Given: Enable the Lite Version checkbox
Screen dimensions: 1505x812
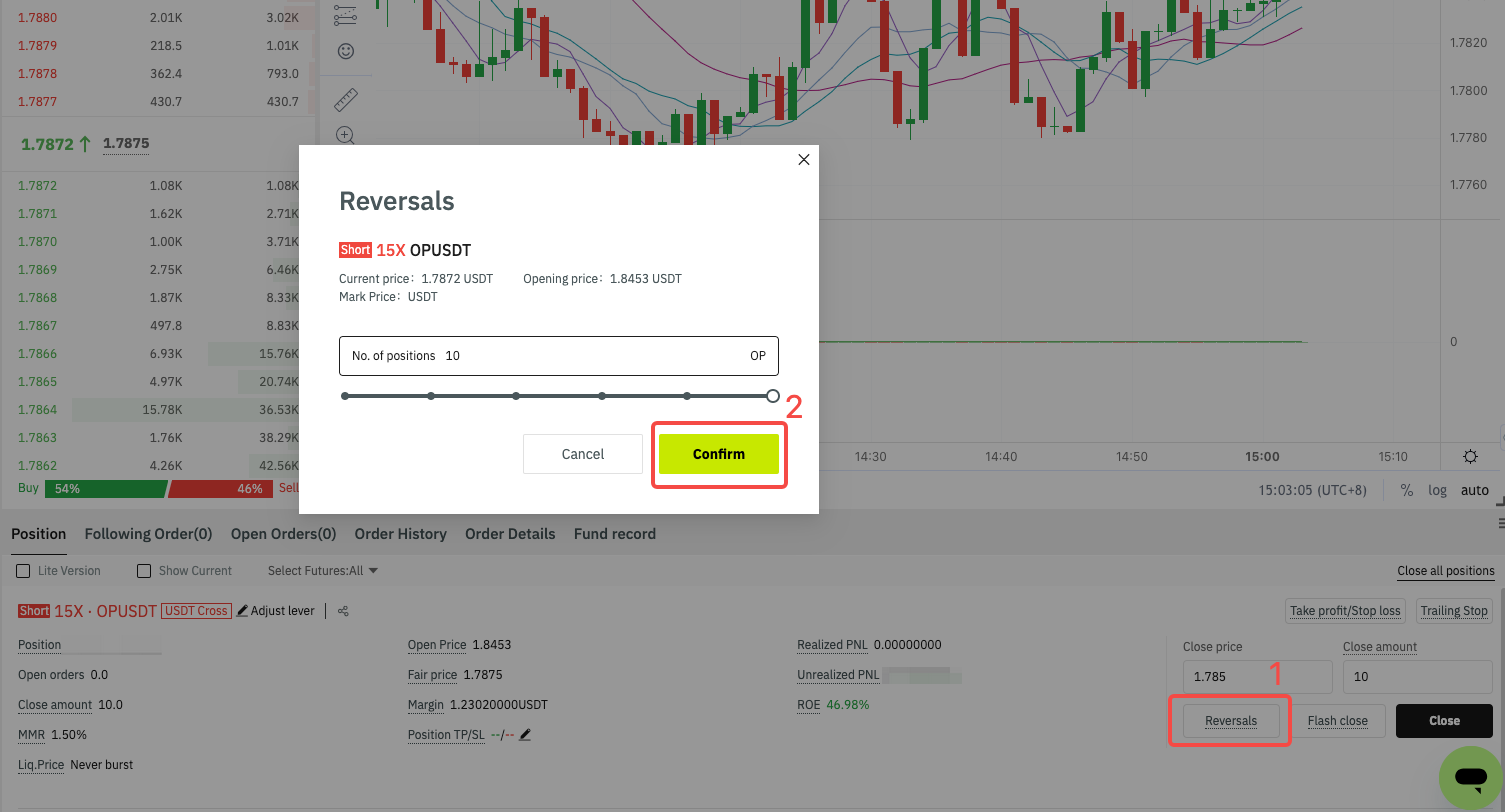Looking at the screenshot, I should pos(23,571).
